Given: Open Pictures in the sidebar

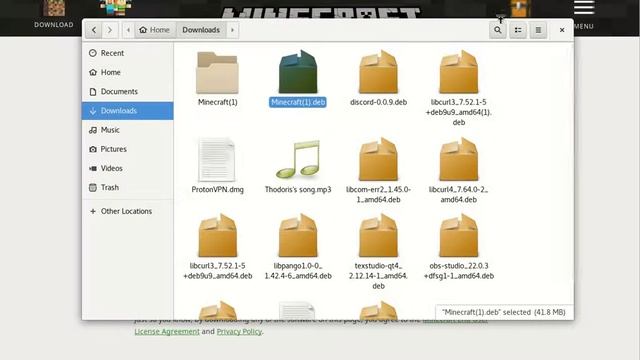Looking at the screenshot, I should click(x=127, y=149).
